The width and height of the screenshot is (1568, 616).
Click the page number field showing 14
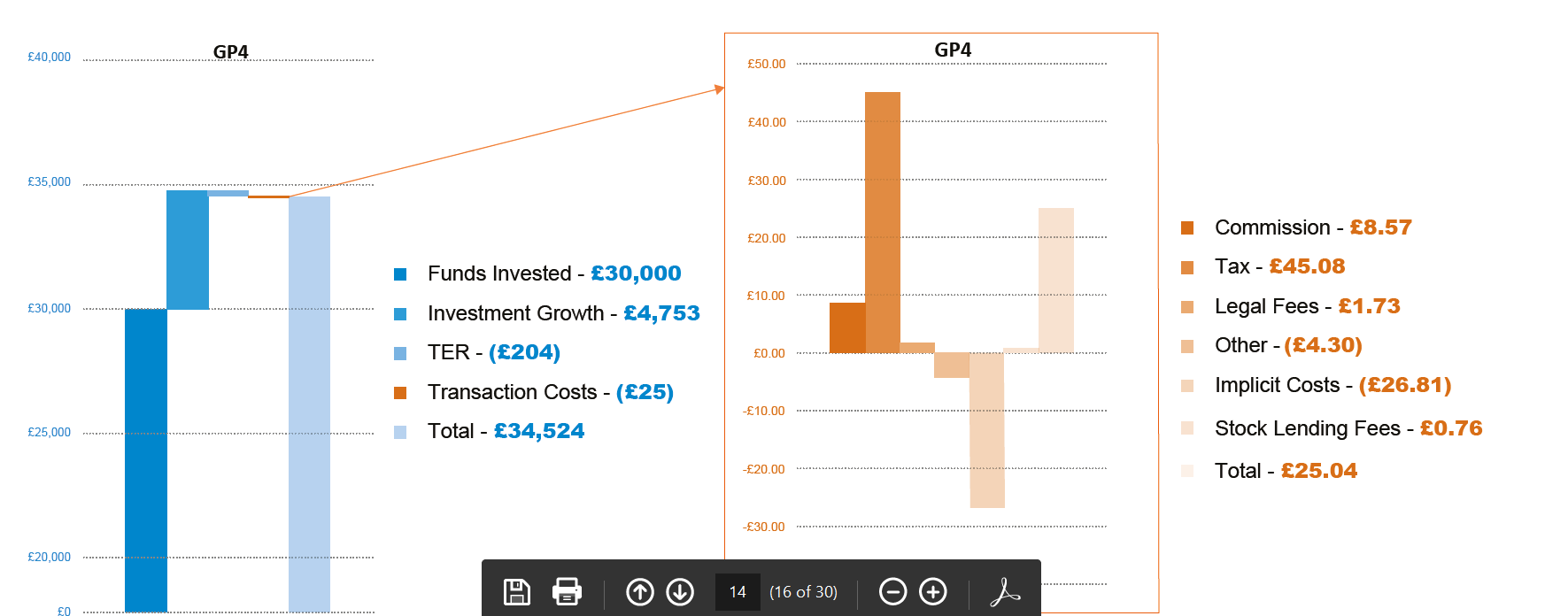[738, 592]
